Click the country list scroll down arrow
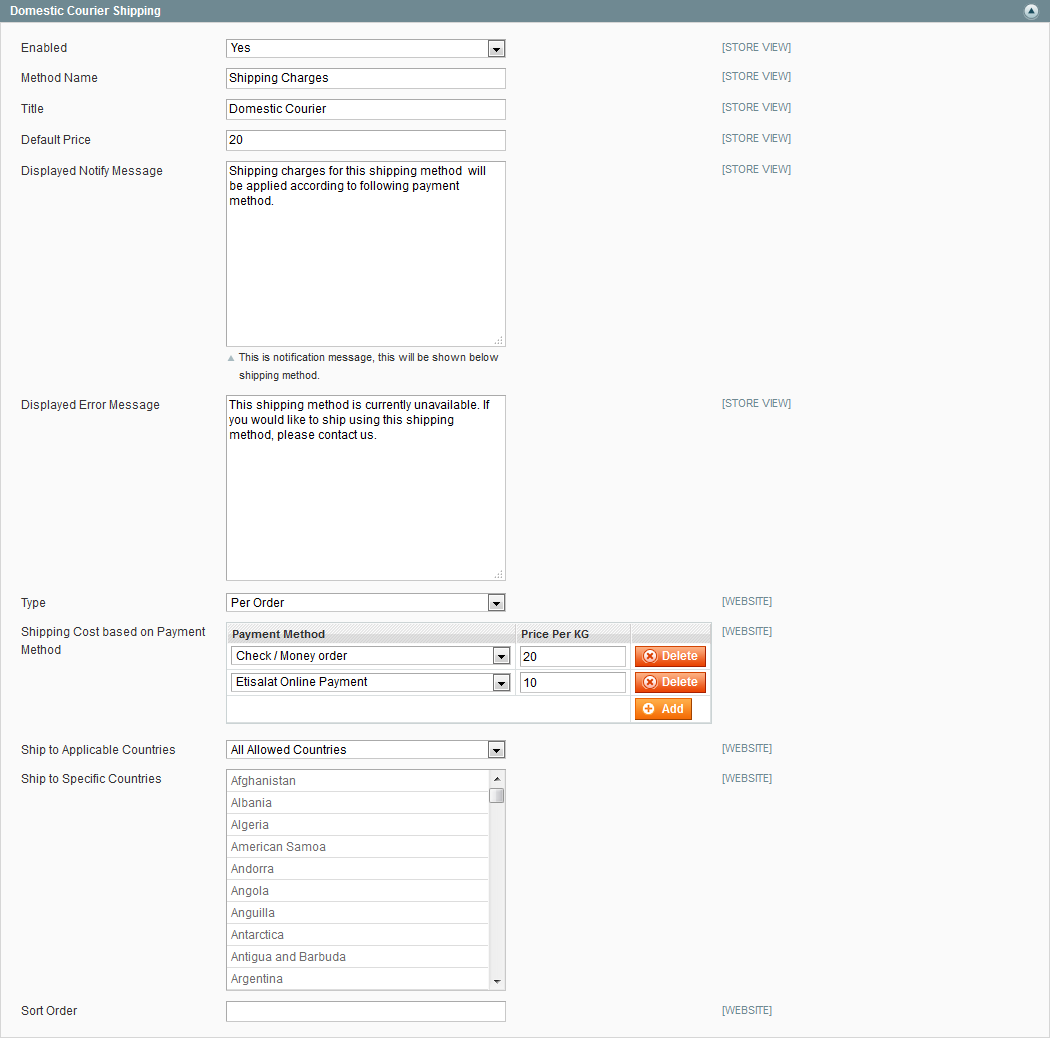 [x=497, y=982]
